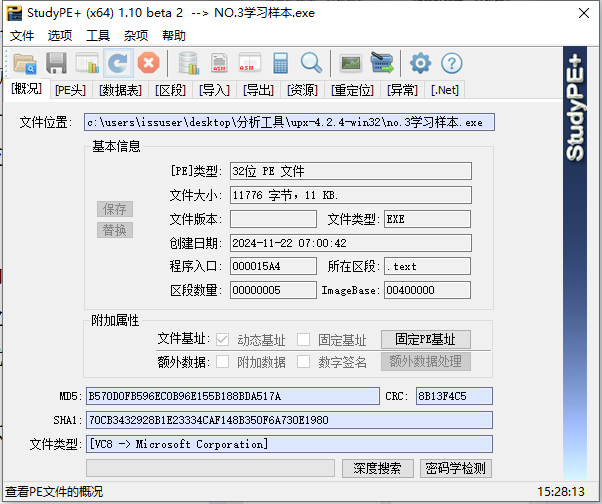Click the ImageBase field 00400000
This screenshot has height=504, width=602.
point(427,290)
